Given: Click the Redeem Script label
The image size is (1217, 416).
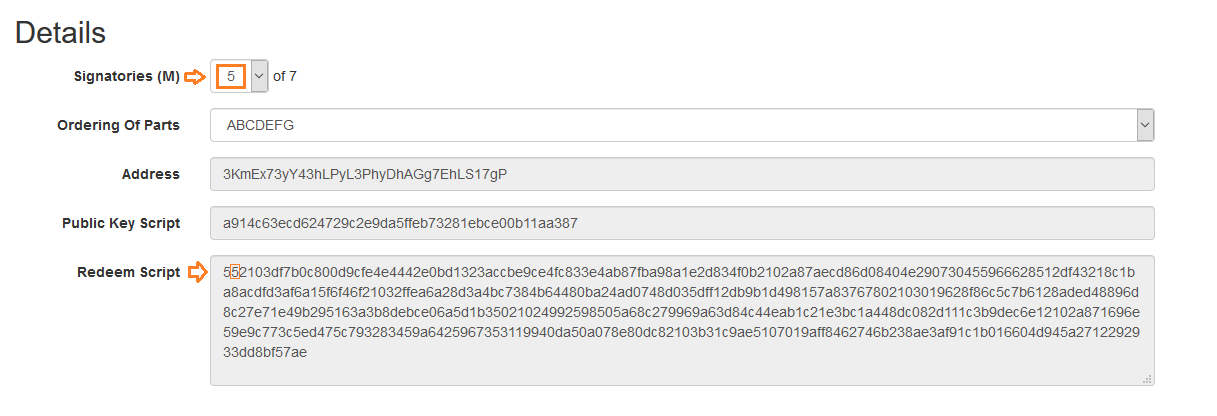Looking at the screenshot, I should (x=129, y=272).
